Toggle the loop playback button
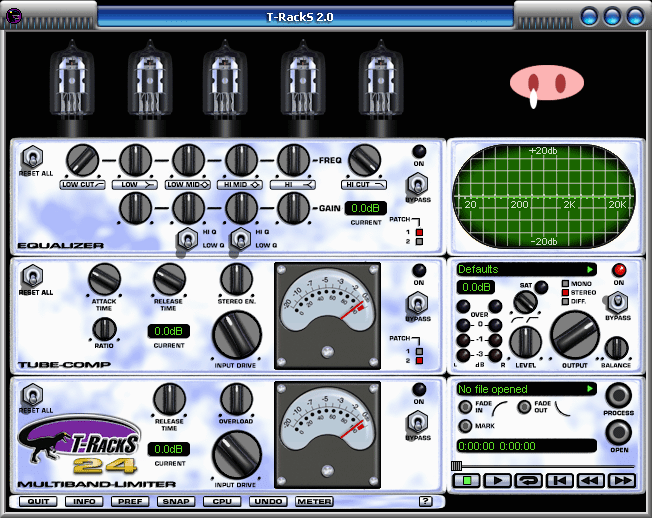652x518 pixels. point(529,481)
